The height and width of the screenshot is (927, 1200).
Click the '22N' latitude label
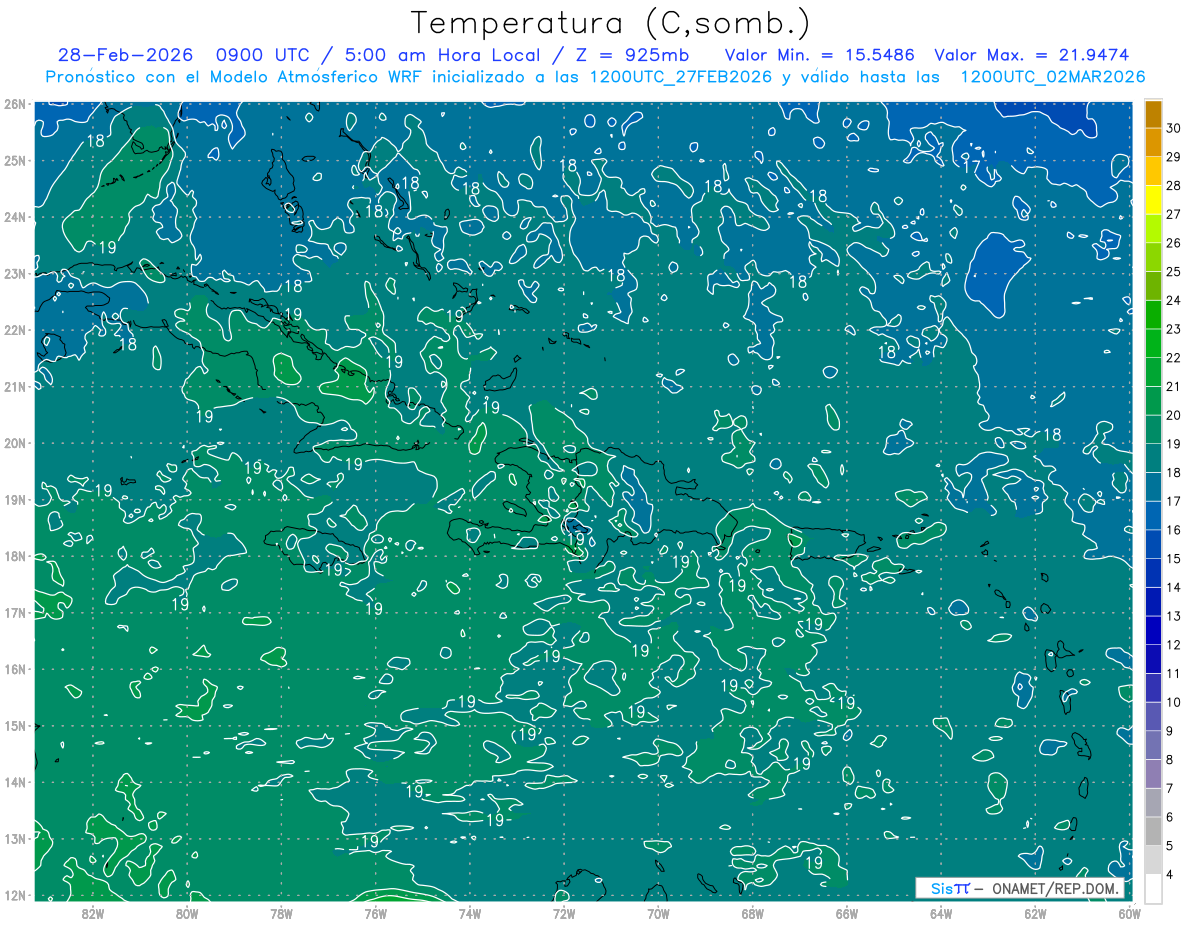pyautogui.click(x=16, y=330)
